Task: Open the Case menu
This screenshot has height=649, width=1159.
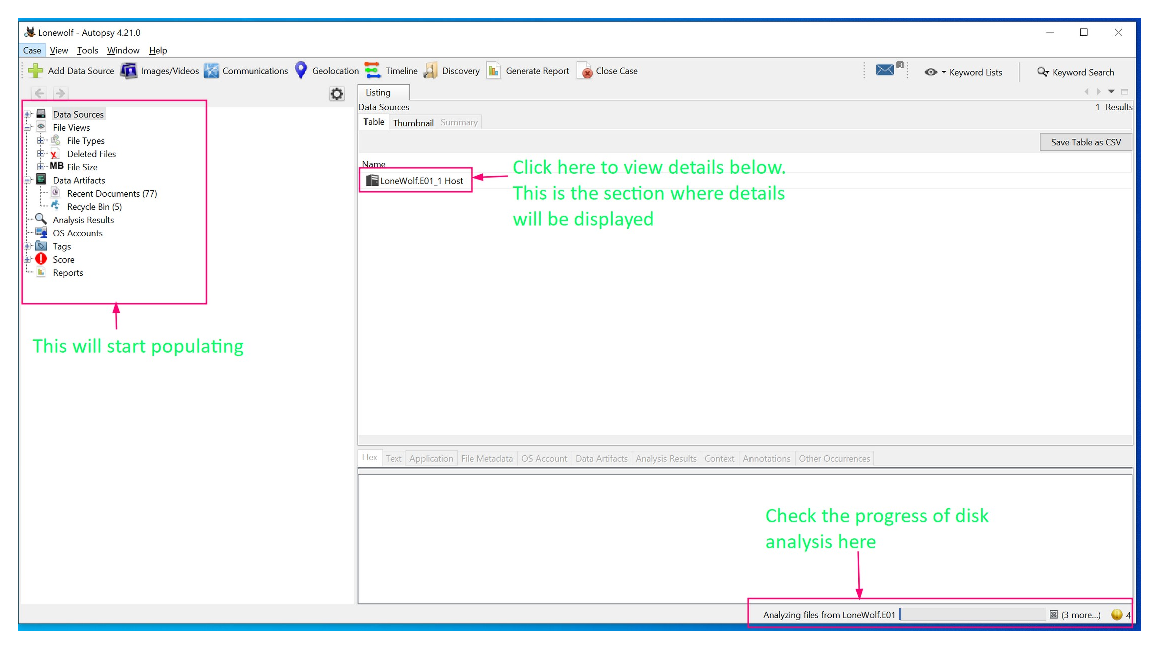Action: pyautogui.click(x=32, y=50)
